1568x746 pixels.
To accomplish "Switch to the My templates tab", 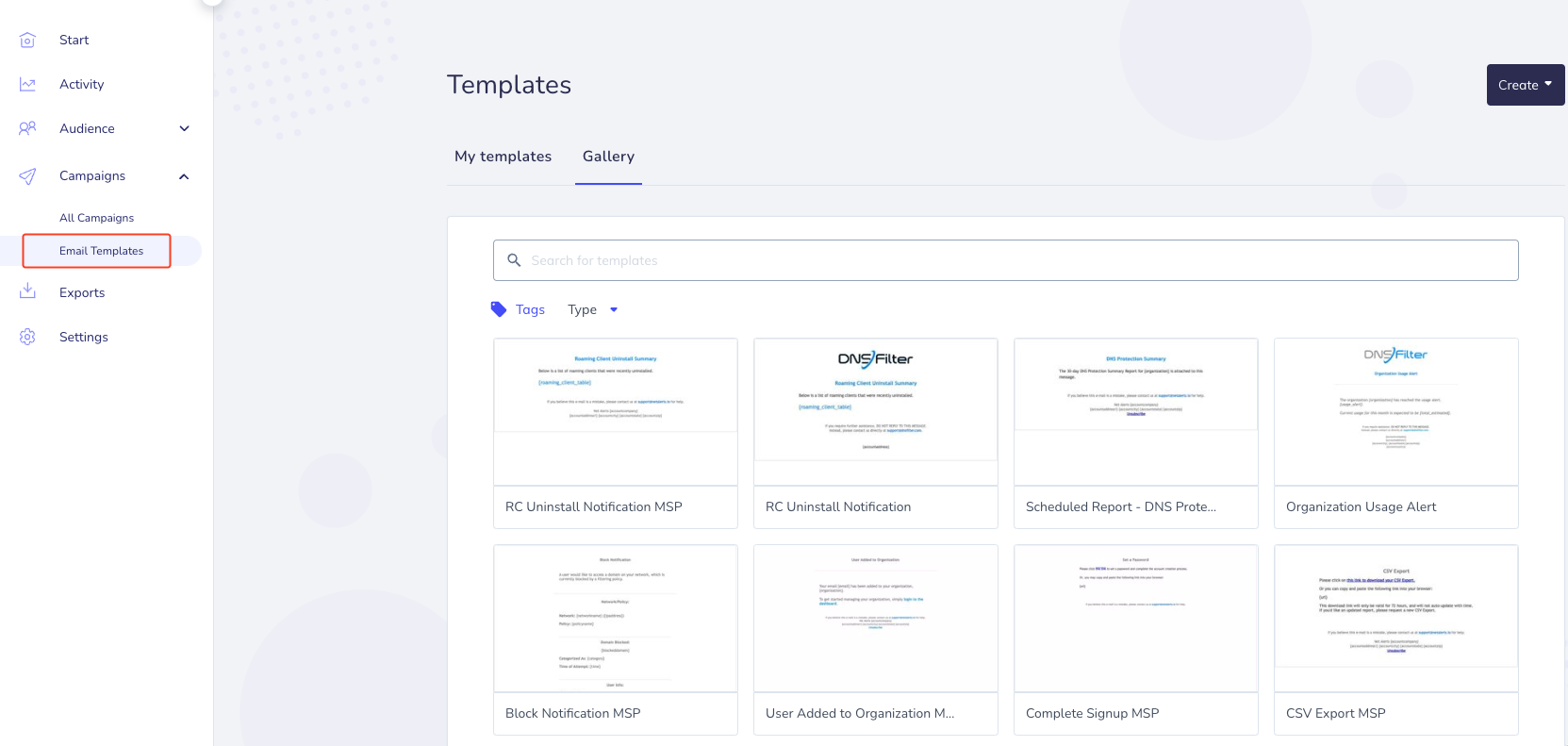I will click(x=503, y=157).
